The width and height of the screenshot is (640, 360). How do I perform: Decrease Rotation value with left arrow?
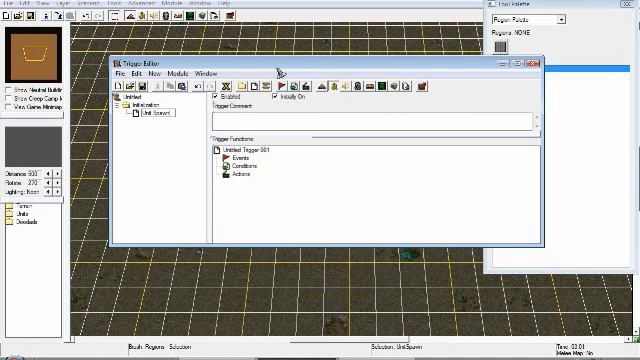tap(48, 183)
